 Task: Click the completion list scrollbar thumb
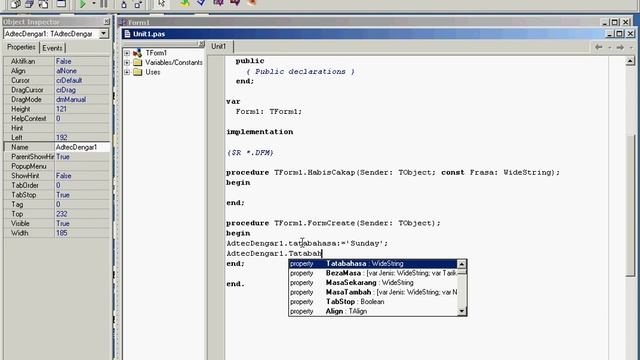click(462, 272)
